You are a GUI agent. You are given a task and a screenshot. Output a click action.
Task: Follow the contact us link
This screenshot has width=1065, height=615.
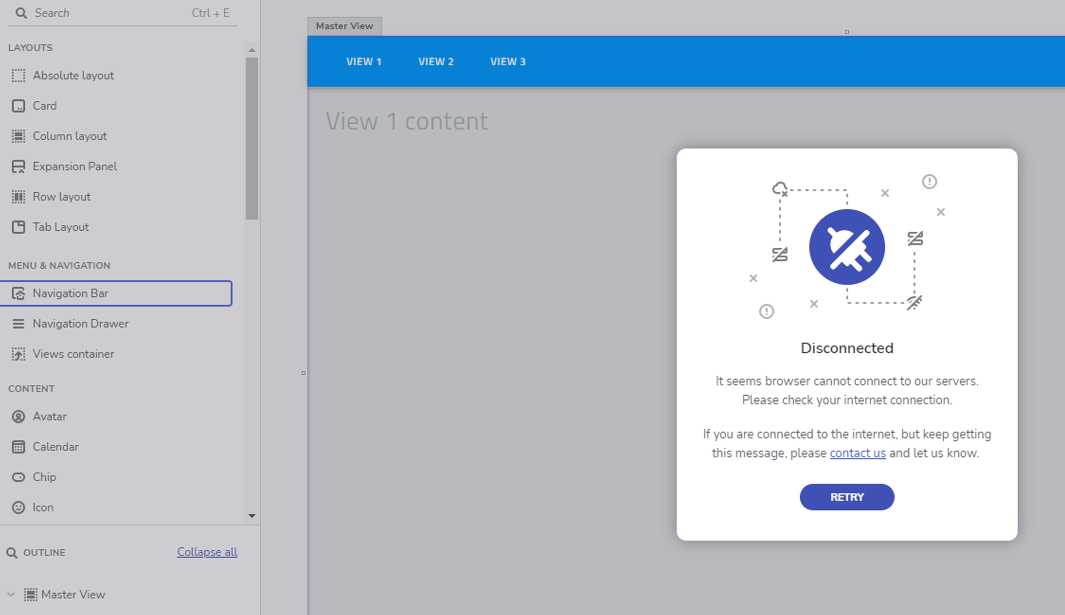(x=857, y=453)
